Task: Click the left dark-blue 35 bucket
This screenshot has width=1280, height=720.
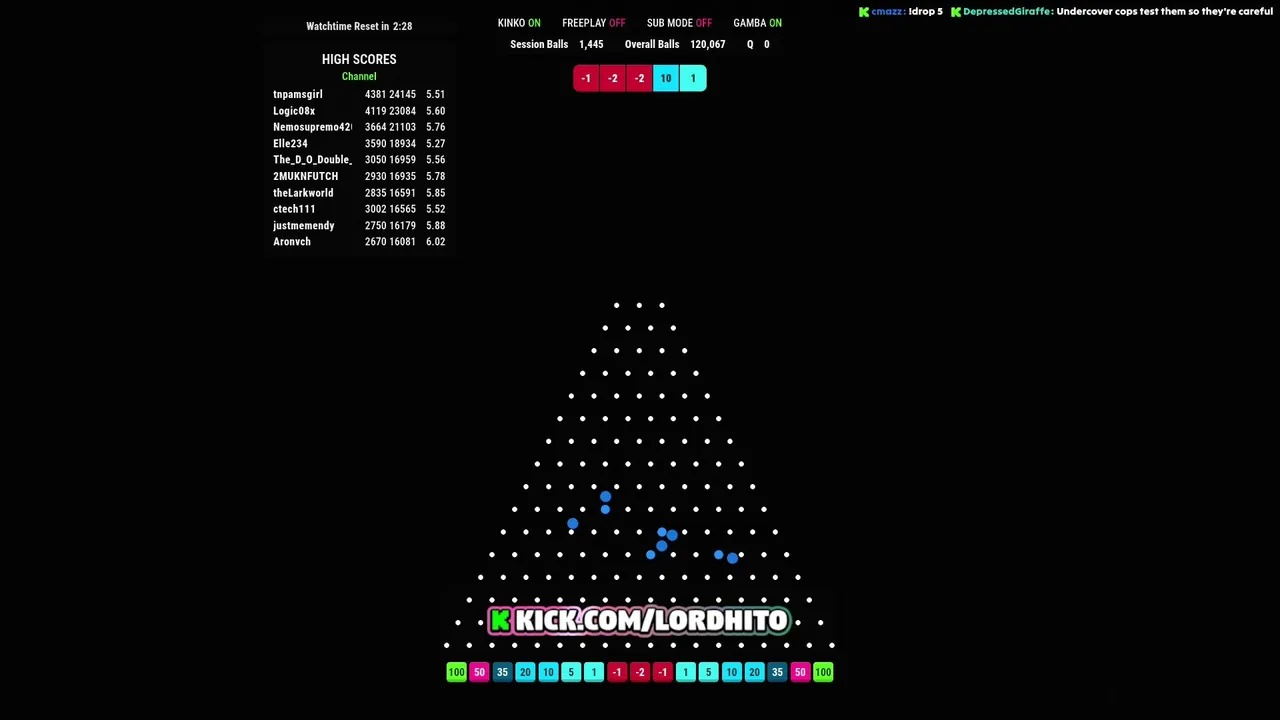Action: click(502, 672)
